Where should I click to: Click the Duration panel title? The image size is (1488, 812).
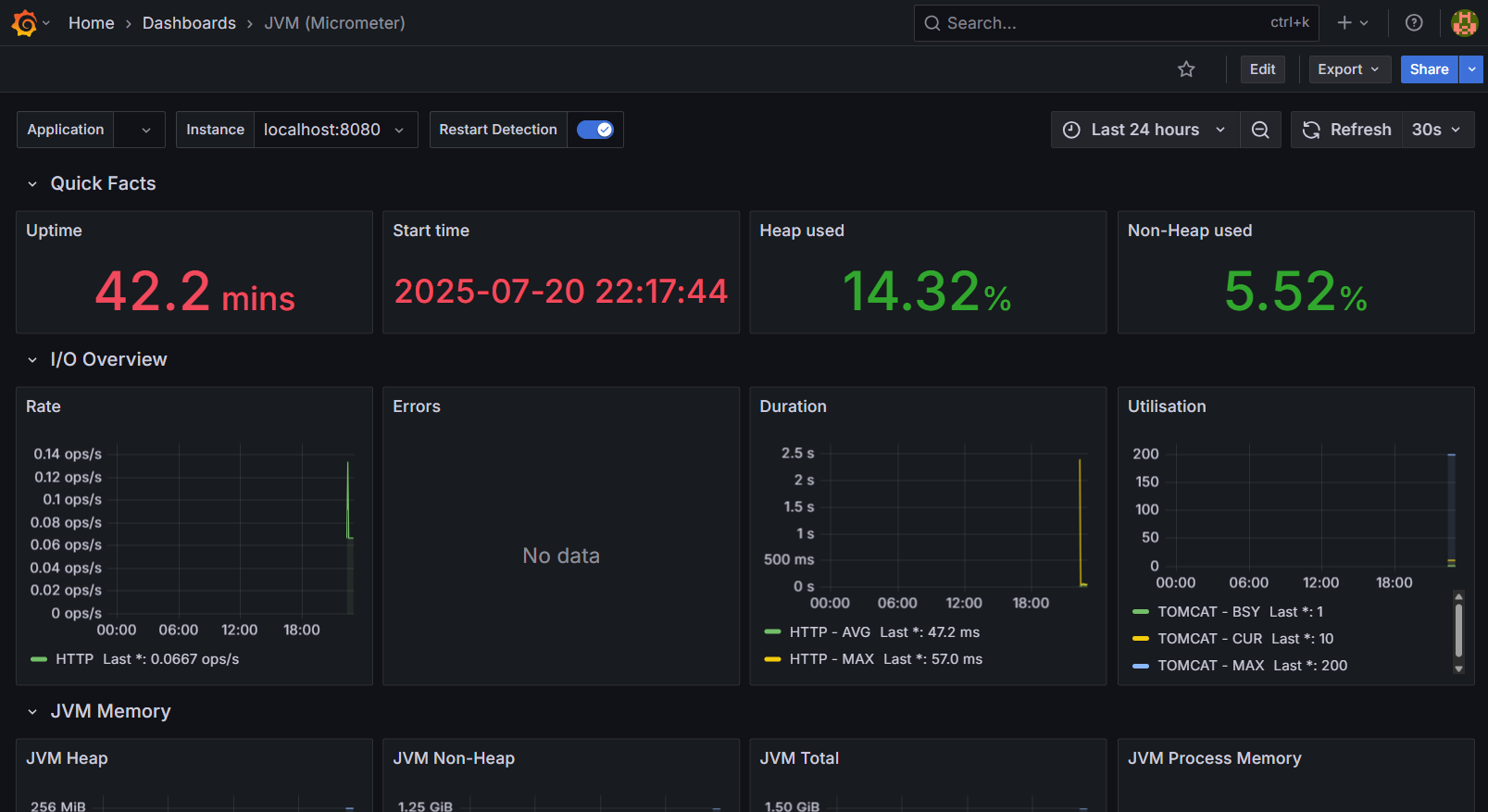(794, 406)
